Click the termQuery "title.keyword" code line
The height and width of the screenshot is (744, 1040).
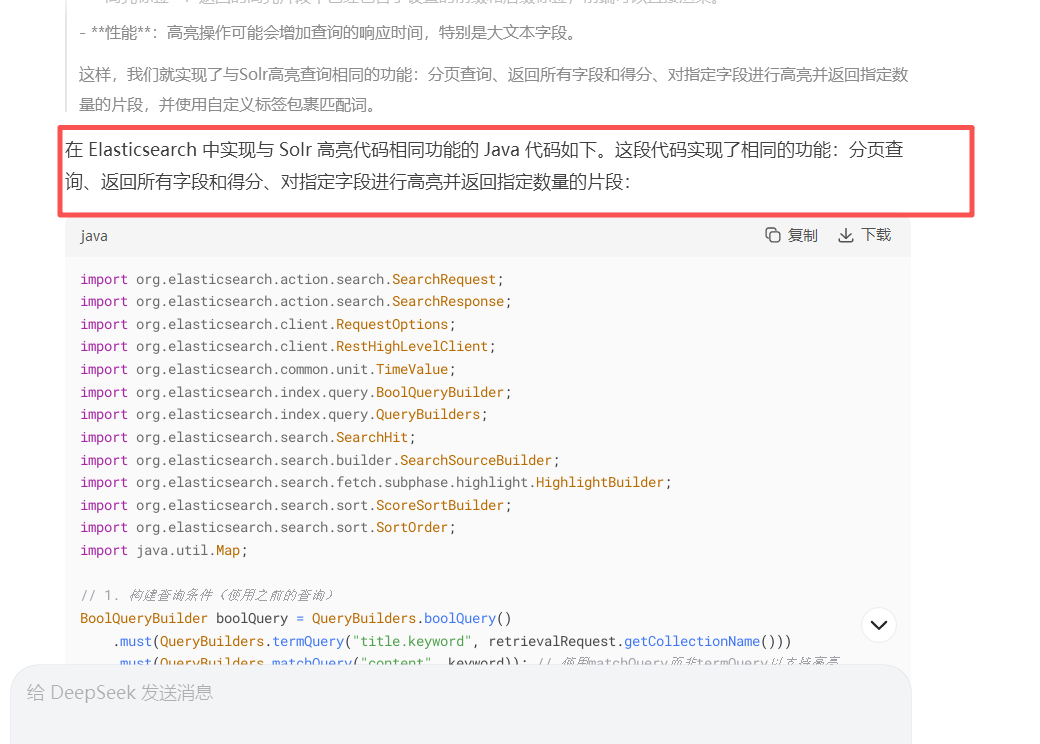pyautogui.click(x=452, y=642)
